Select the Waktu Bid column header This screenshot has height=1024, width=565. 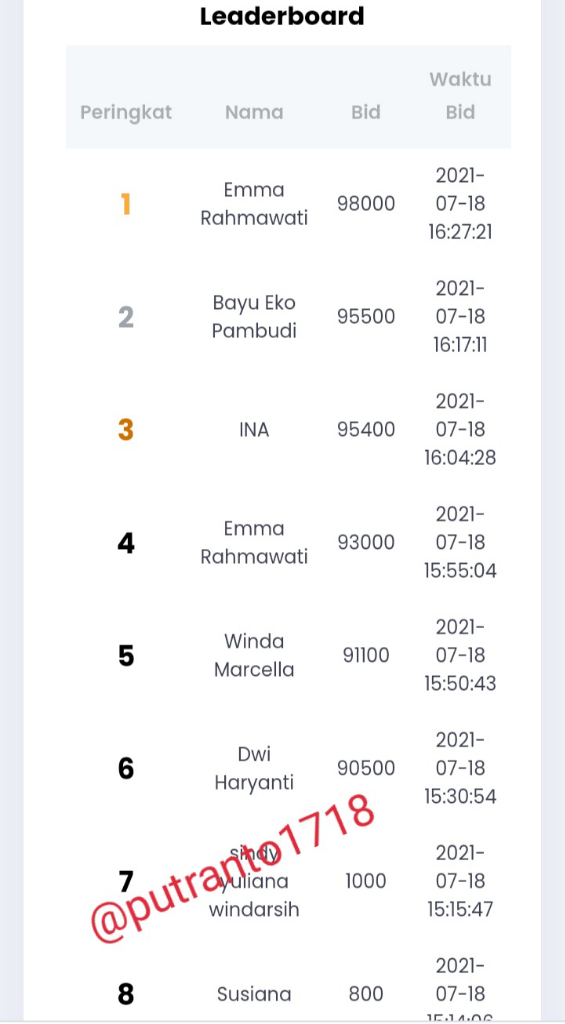coord(460,96)
